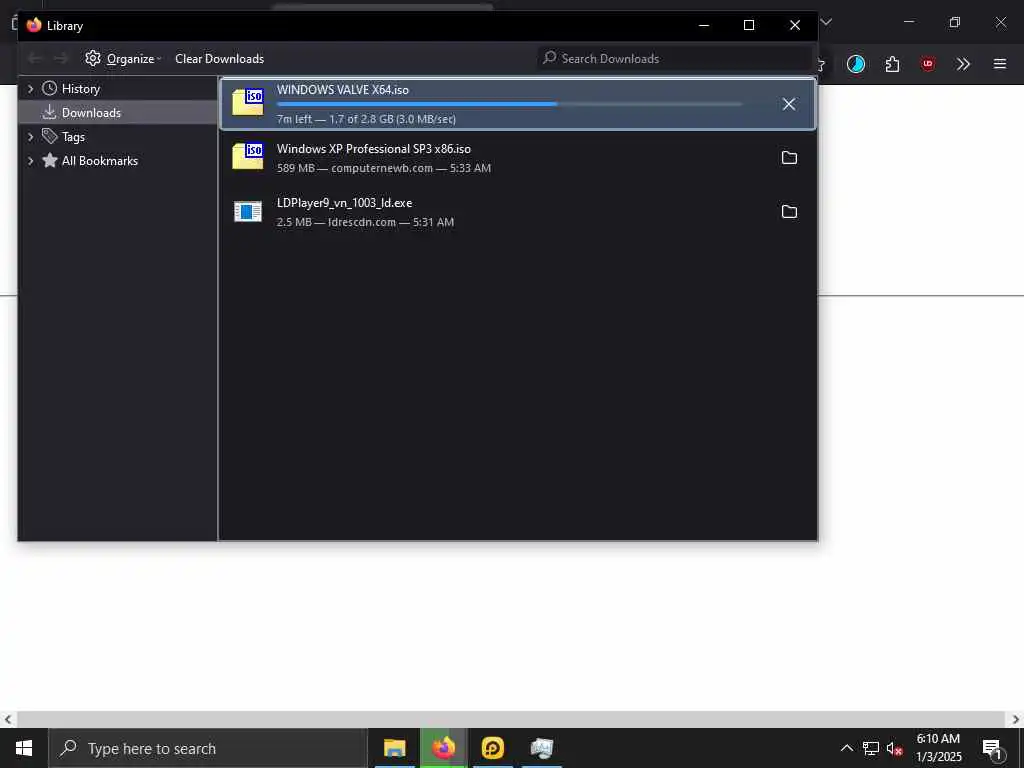Viewport: 1024px width, 768px height.
Task: Select Tags in the sidebar
Action: [73, 137]
